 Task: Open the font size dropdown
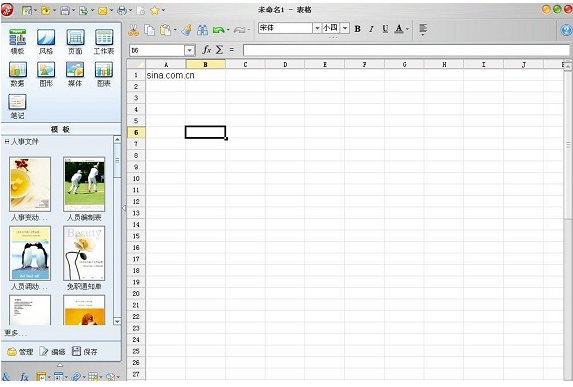tap(345, 28)
